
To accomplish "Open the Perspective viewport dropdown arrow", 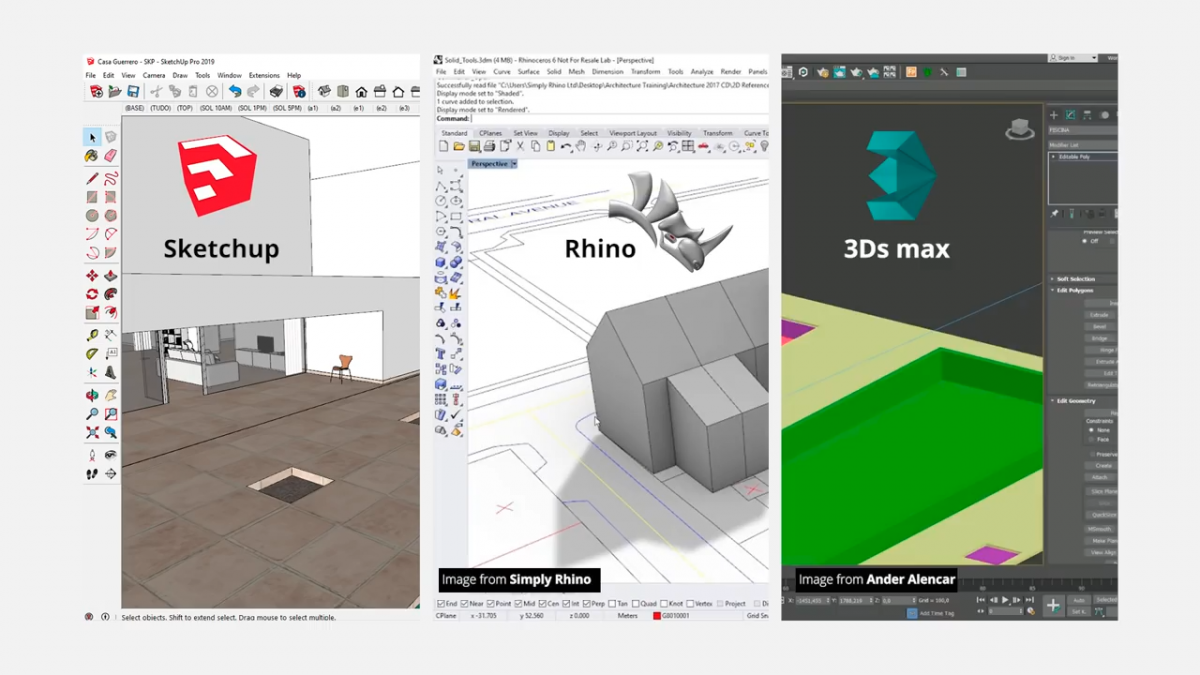I will [514, 164].
